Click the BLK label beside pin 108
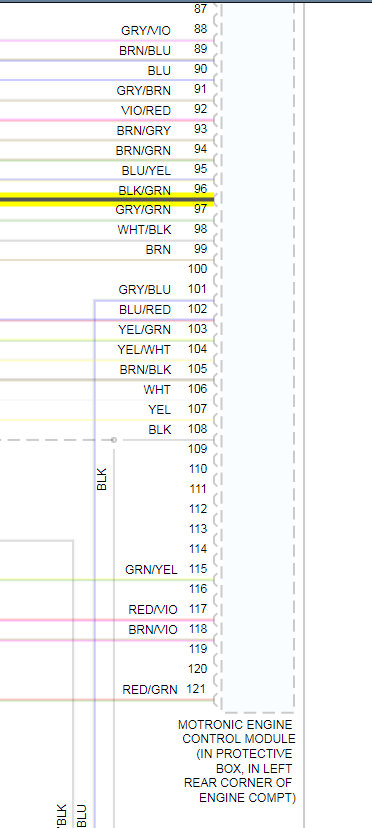This screenshot has height=828, width=372. tap(160, 430)
